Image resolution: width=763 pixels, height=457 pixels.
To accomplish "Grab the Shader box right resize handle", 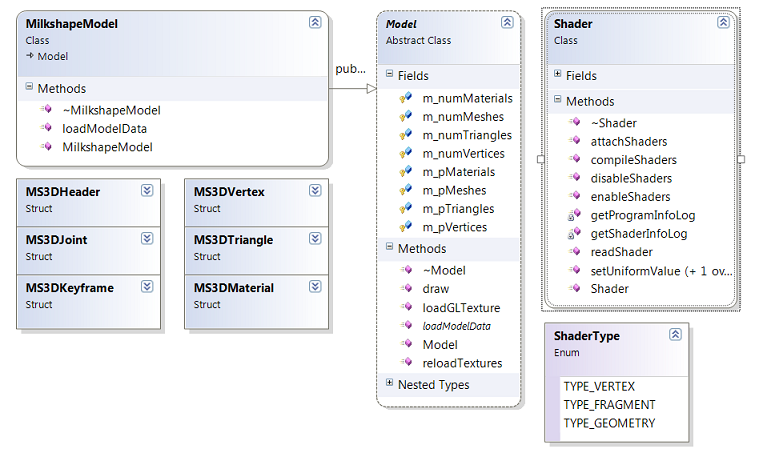I will pos(741,159).
